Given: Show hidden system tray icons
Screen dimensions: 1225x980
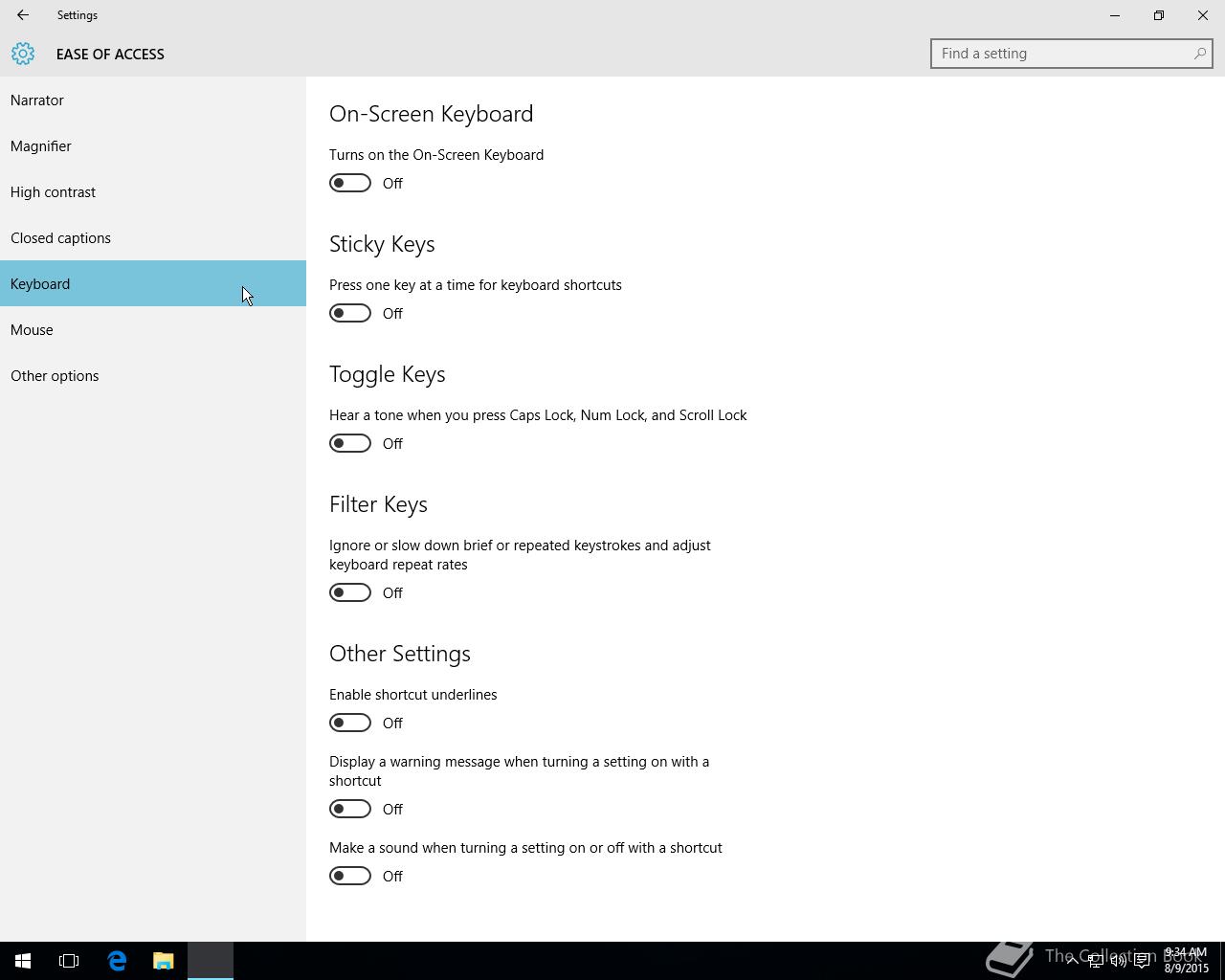Looking at the screenshot, I should (x=1072, y=961).
